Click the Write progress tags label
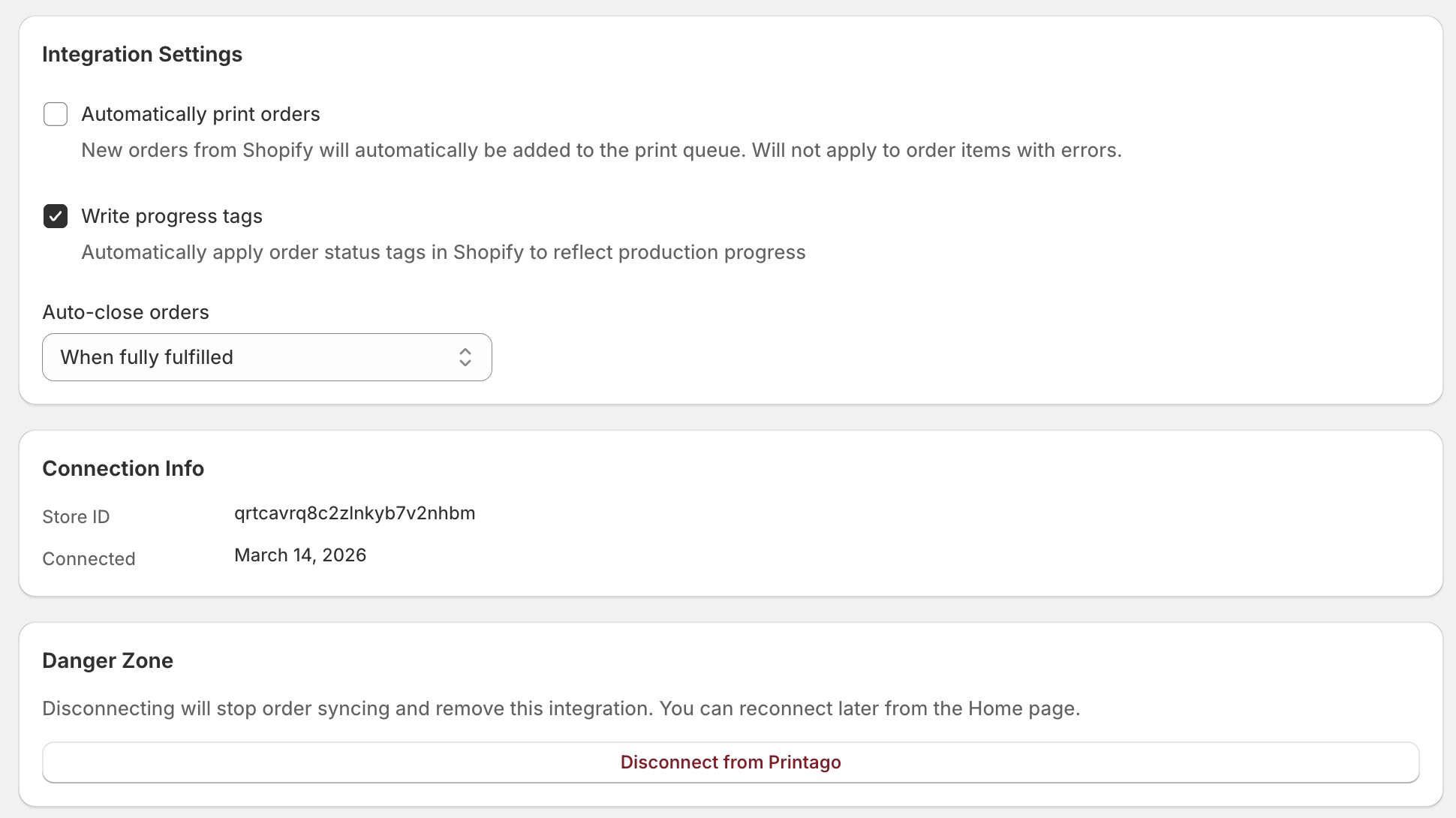 point(171,216)
